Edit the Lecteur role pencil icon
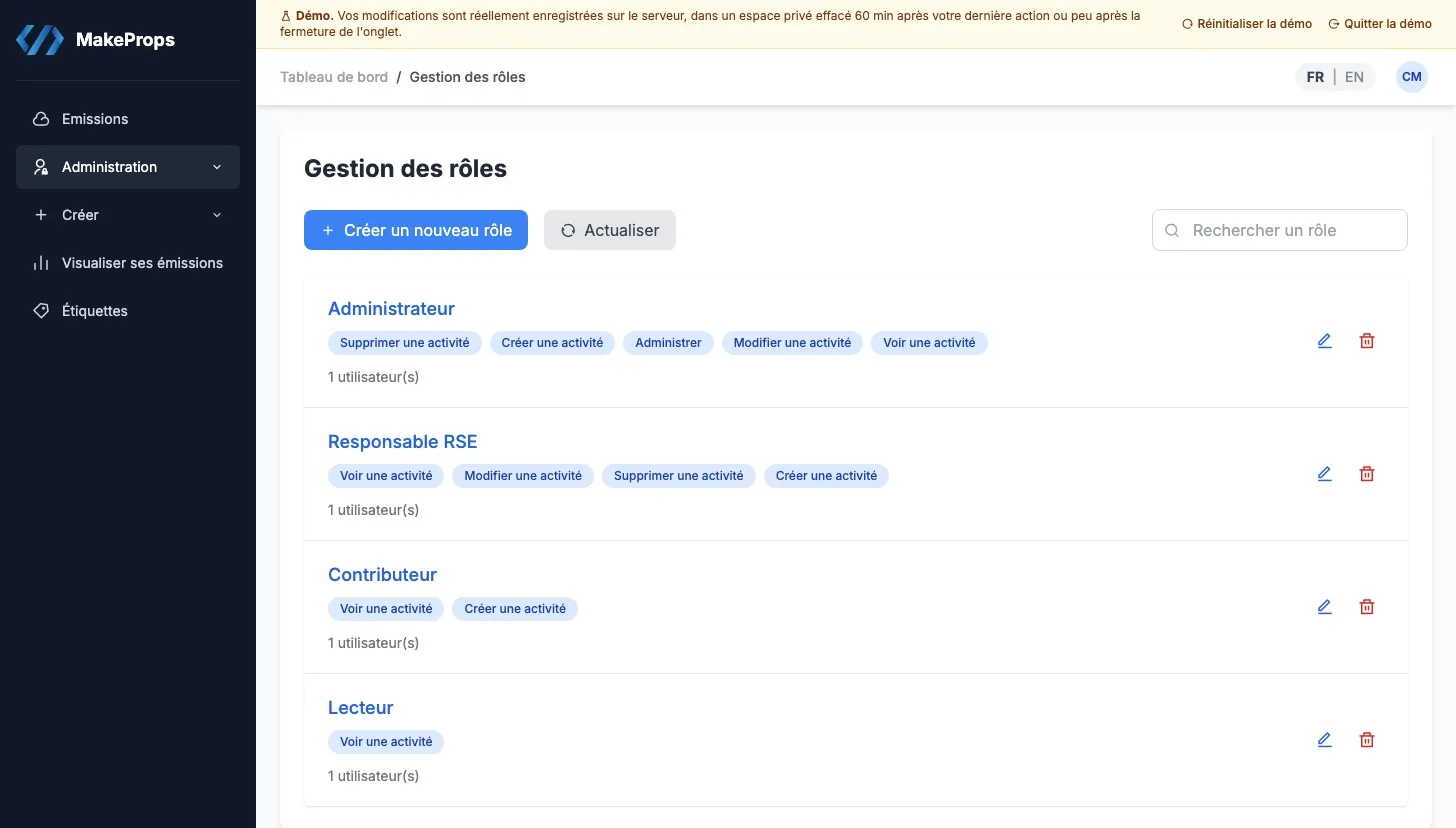Screen dimensions: 1456x828 pyautogui.click(x=1325, y=740)
